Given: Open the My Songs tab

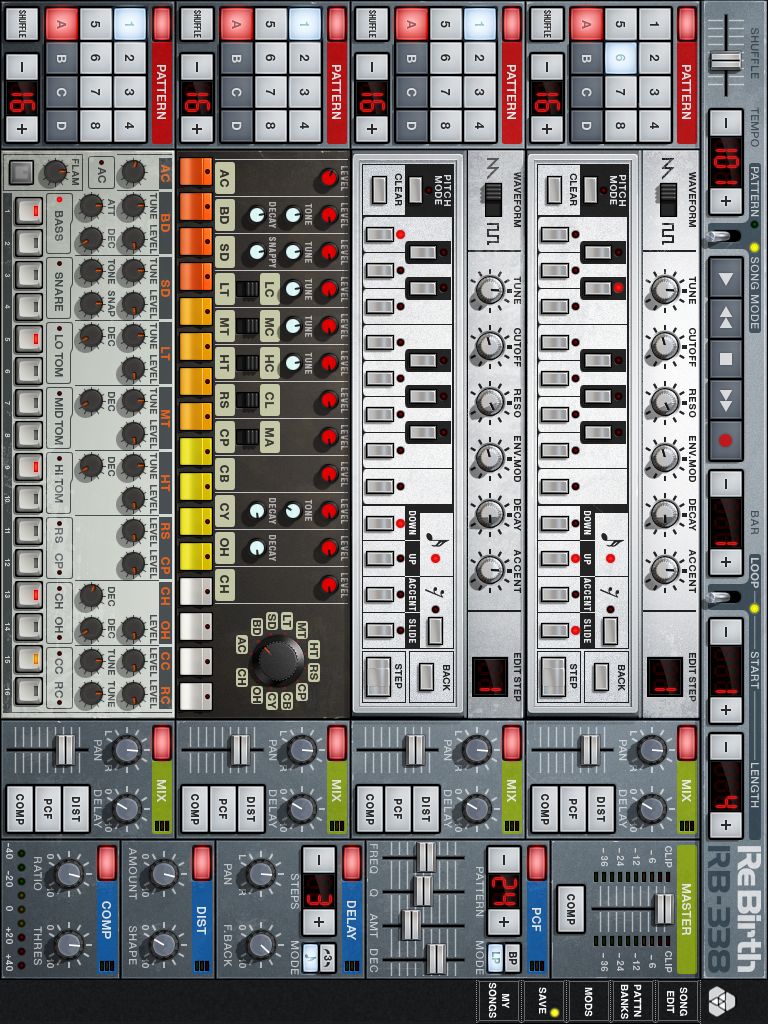Looking at the screenshot, I should tap(490, 1001).
